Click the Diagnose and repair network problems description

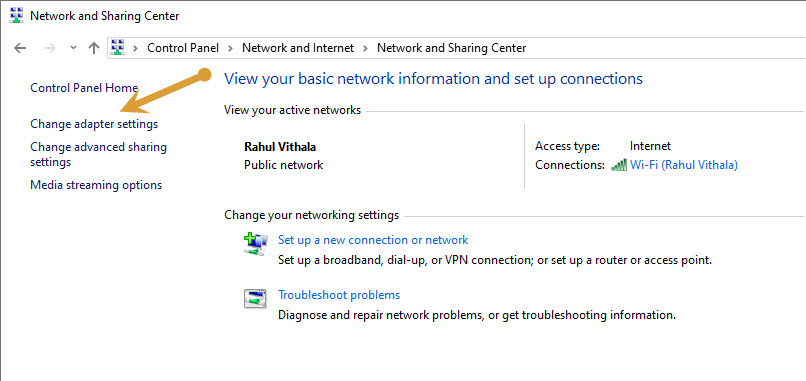[x=477, y=315]
